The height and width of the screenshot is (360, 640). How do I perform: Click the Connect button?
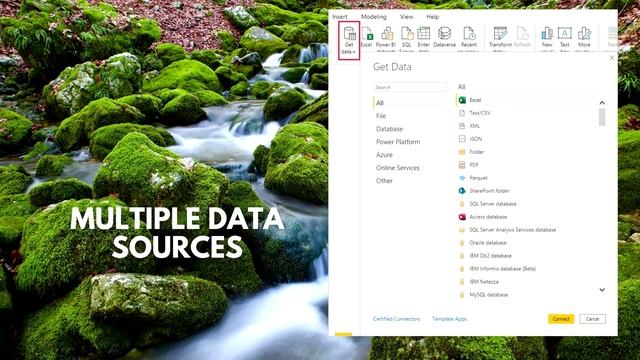pos(561,319)
